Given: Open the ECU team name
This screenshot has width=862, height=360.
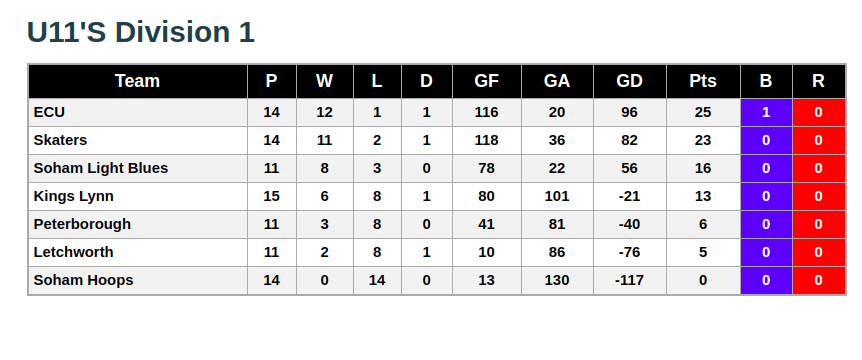Looking at the screenshot, I should tap(49, 112).
